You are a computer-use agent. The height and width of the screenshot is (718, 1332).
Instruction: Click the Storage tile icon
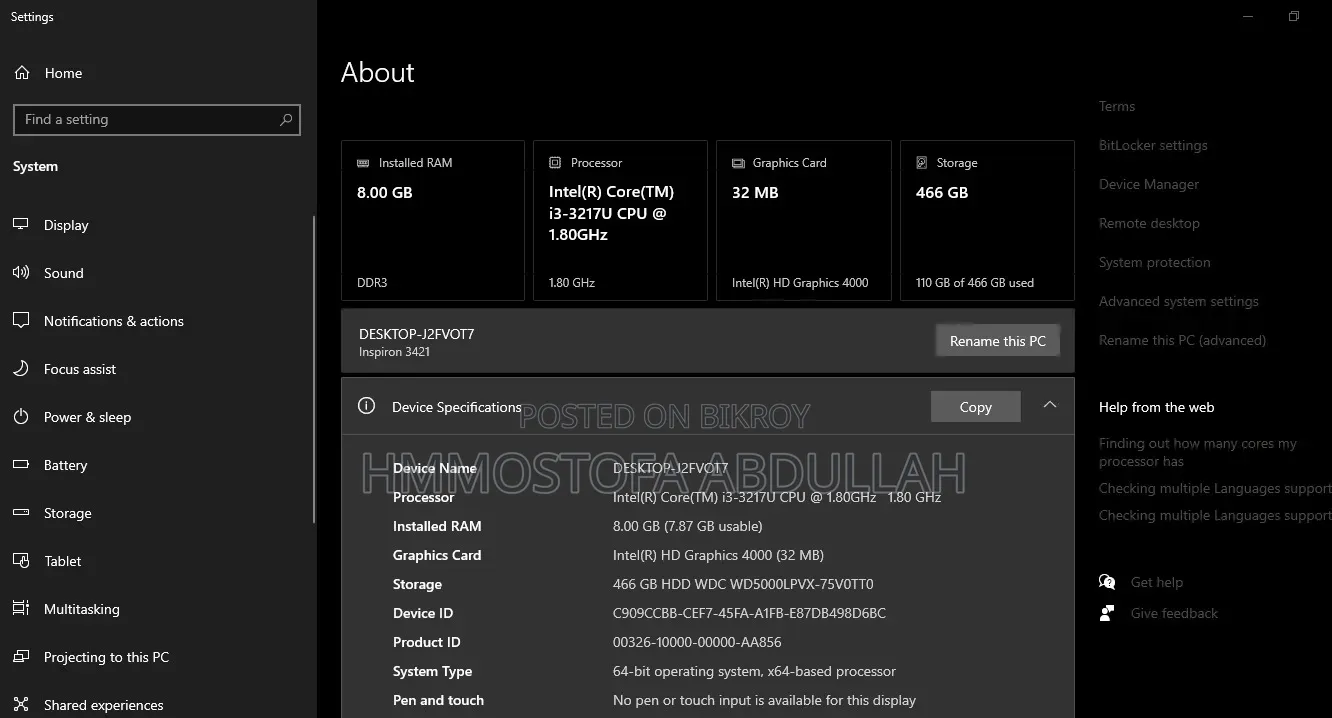[922, 163]
